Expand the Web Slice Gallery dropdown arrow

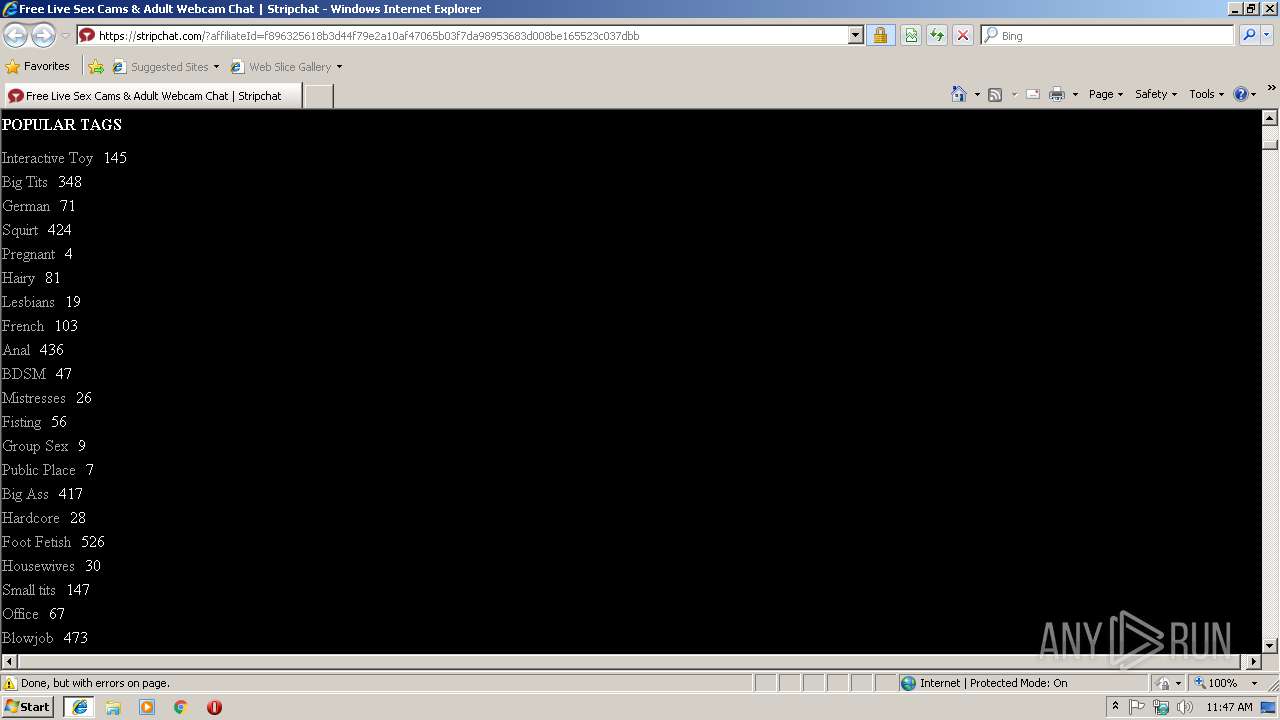click(339, 67)
